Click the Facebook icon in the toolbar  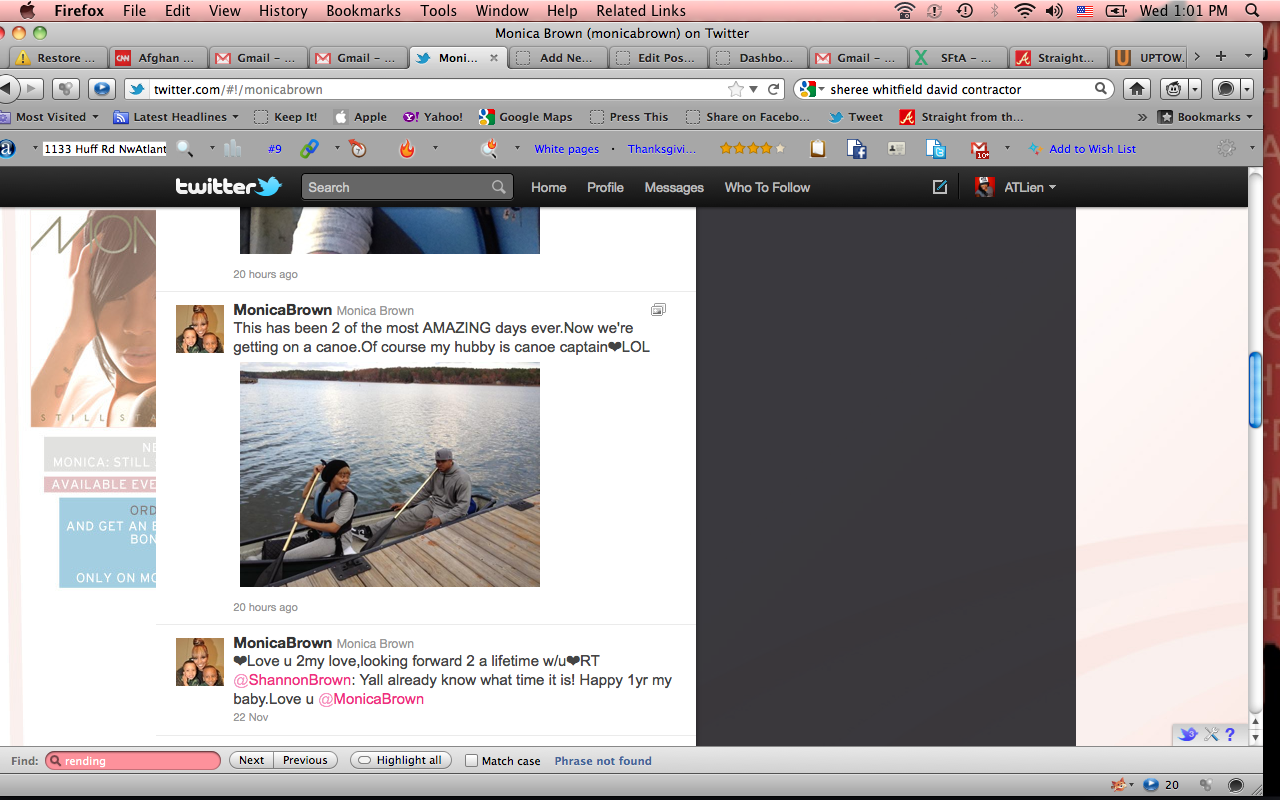click(x=857, y=149)
